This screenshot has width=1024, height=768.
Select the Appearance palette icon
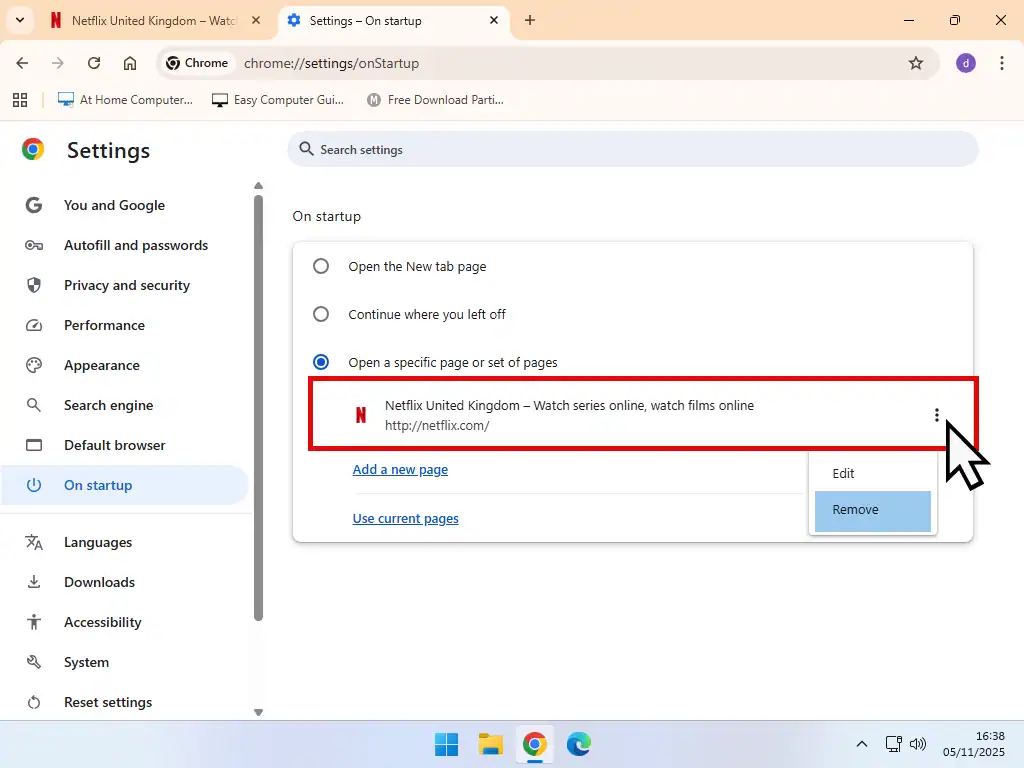pos(34,365)
